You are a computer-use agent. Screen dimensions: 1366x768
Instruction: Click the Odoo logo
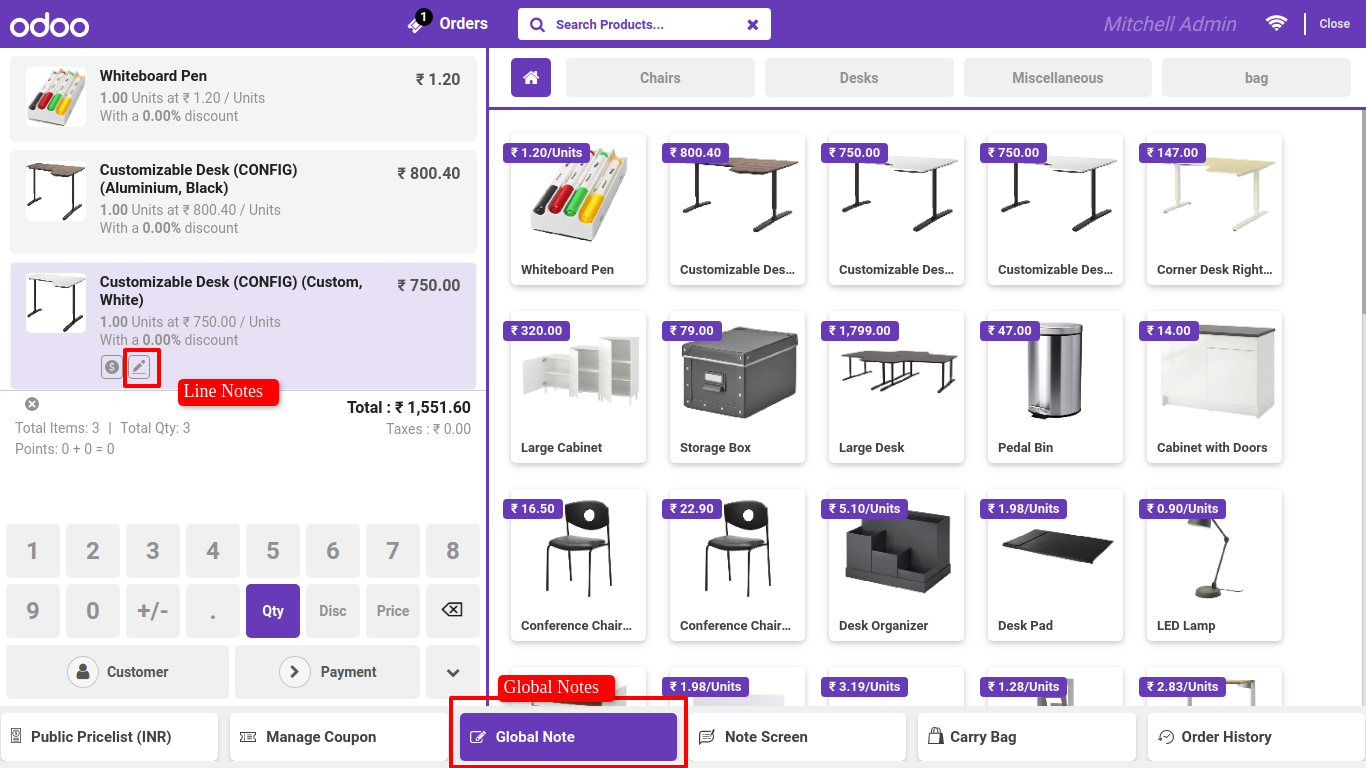click(x=49, y=26)
